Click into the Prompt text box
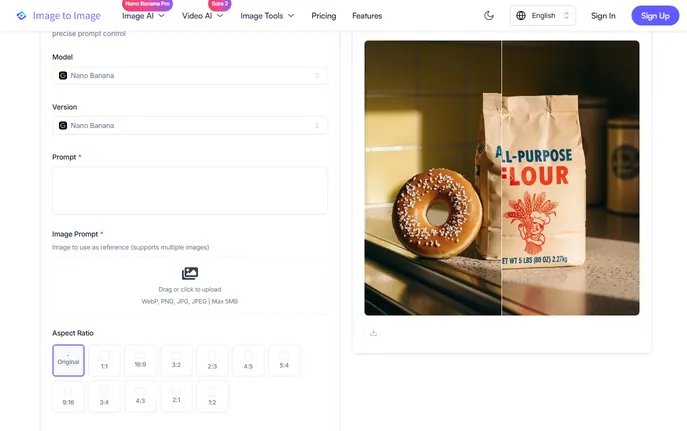Viewport: 687px width, 431px height. pos(189,190)
